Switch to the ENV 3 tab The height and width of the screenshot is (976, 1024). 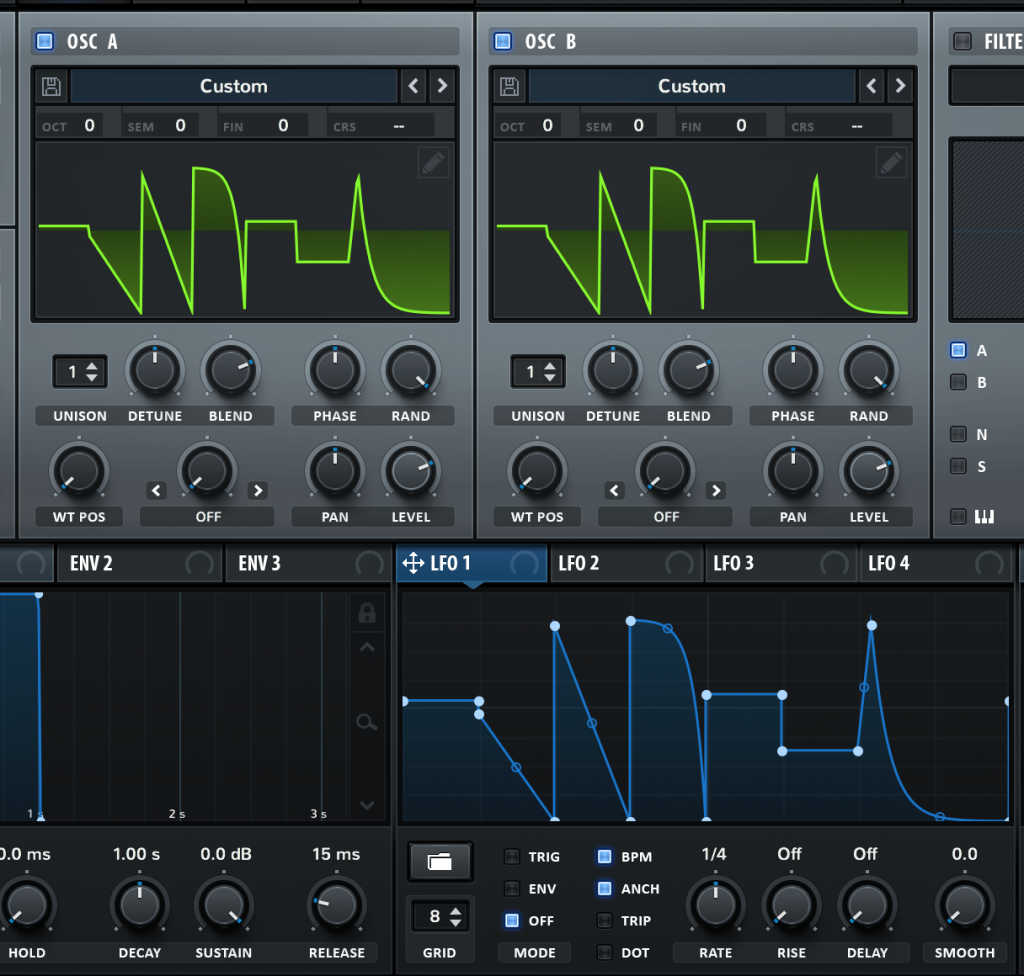(260, 564)
